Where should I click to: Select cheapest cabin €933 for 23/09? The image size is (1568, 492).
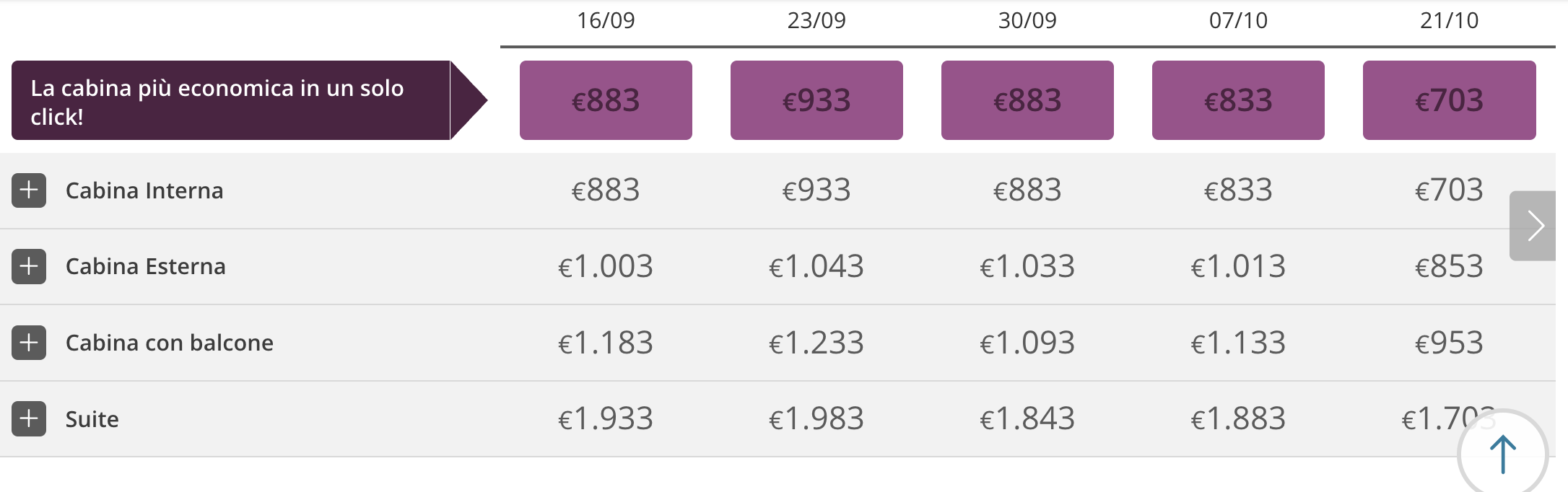point(816,100)
